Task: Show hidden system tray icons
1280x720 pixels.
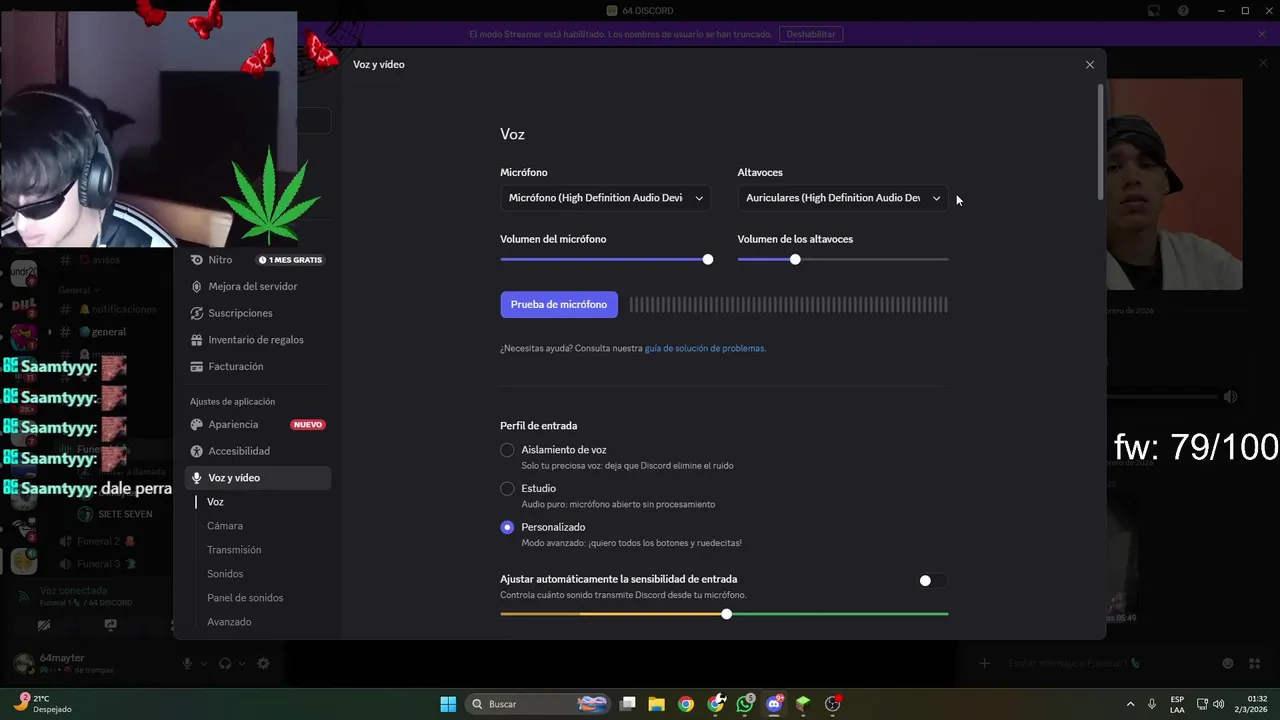Action: coord(1131,704)
